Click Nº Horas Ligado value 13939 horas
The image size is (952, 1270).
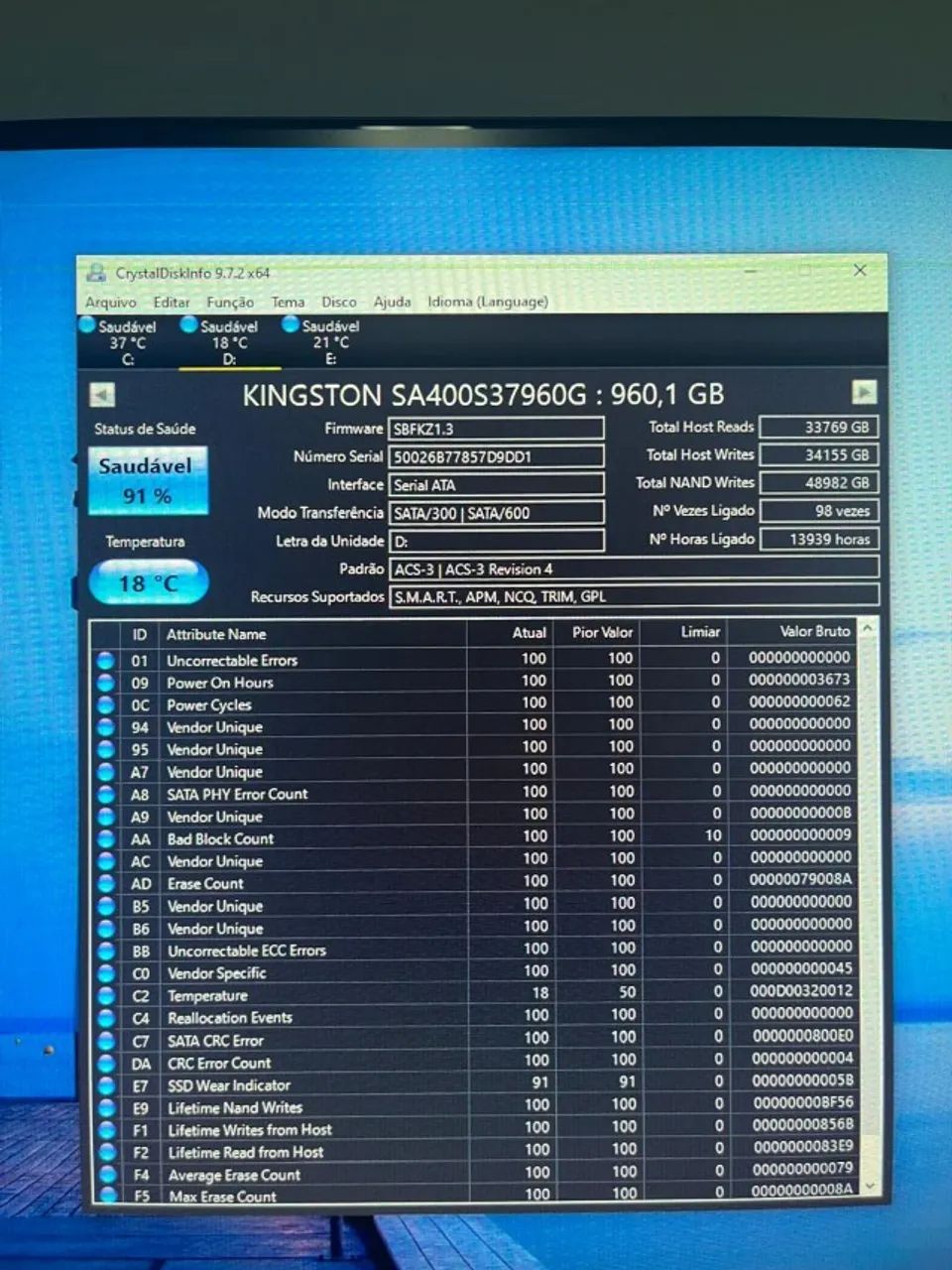pos(819,539)
